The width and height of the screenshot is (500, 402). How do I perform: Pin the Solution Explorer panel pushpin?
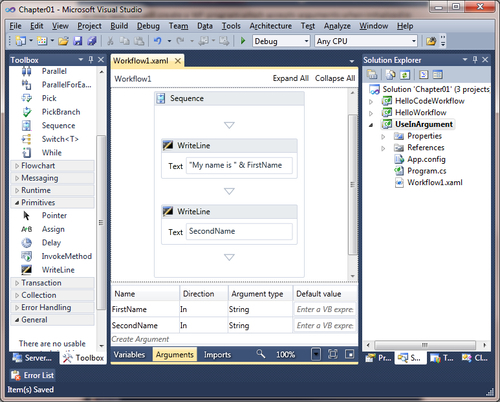[475, 60]
